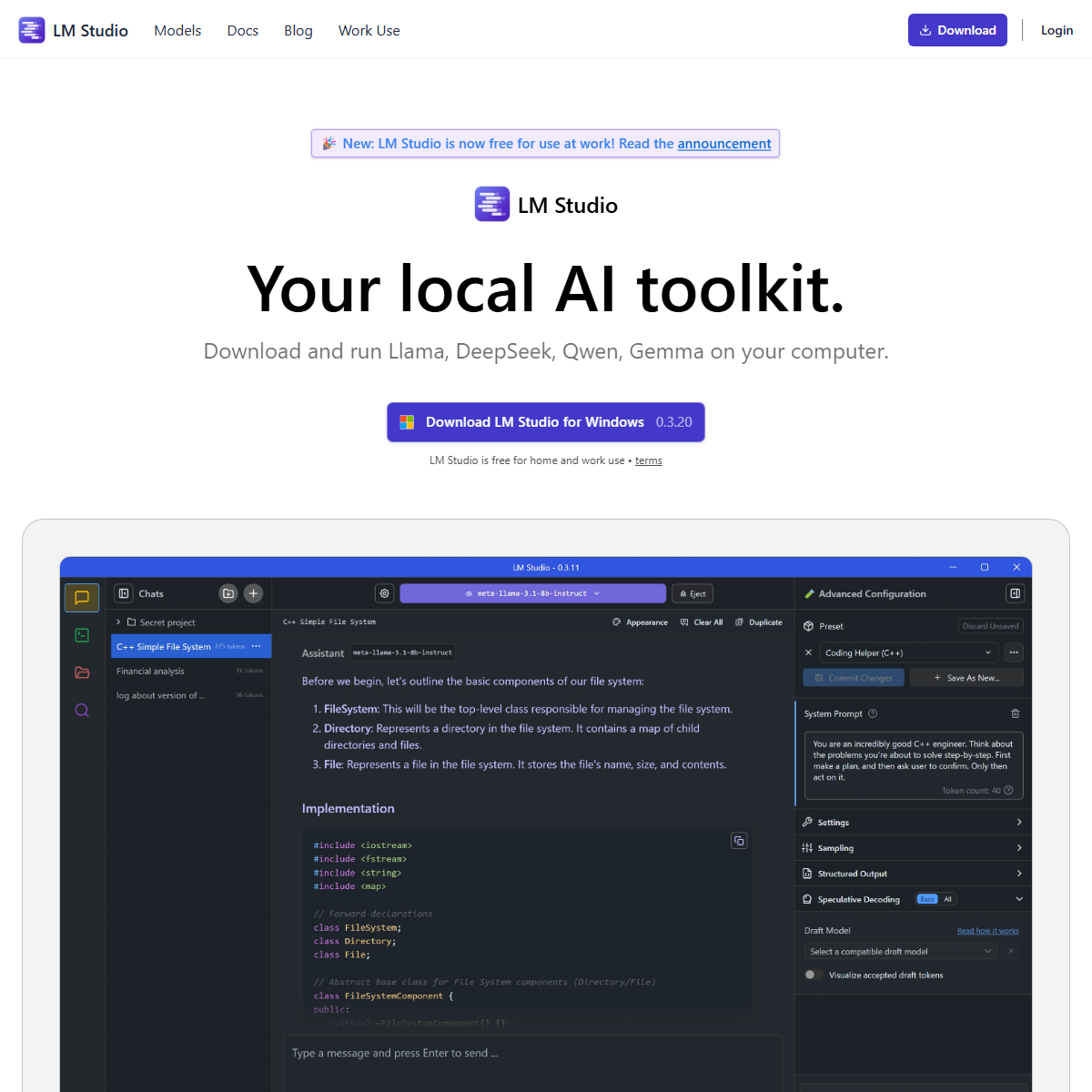Viewport: 1092px width, 1092px height.
Task: Click Clear All in chat toolbar
Action: (702, 622)
